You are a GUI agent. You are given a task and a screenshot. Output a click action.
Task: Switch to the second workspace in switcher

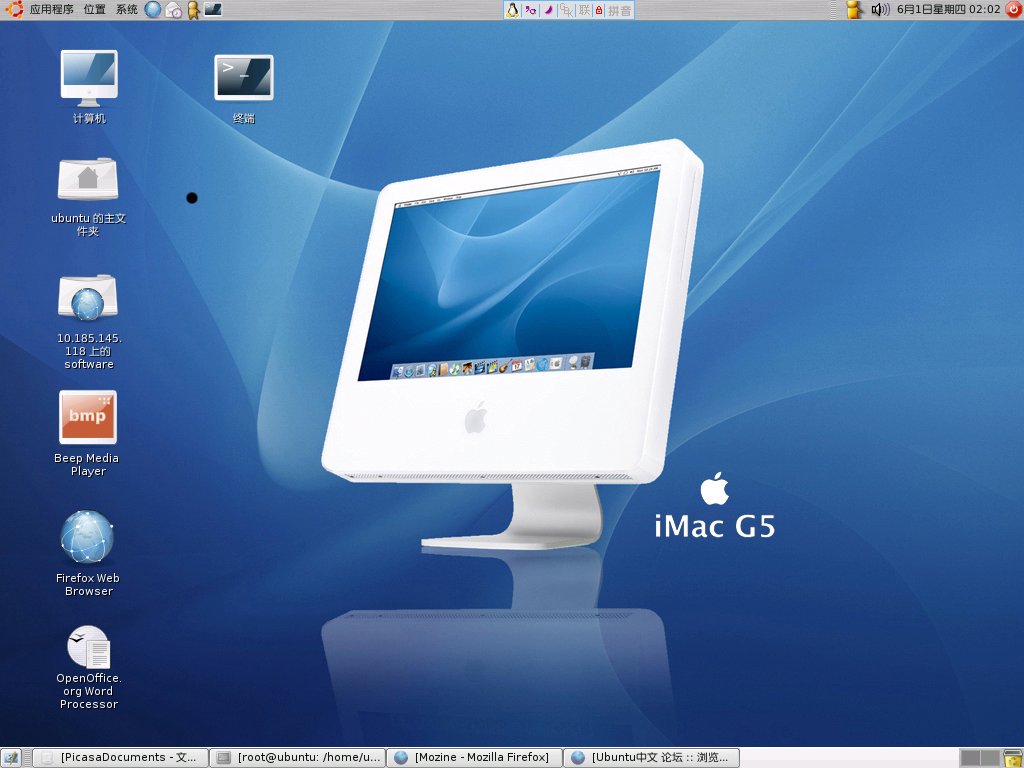click(x=991, y=758)
